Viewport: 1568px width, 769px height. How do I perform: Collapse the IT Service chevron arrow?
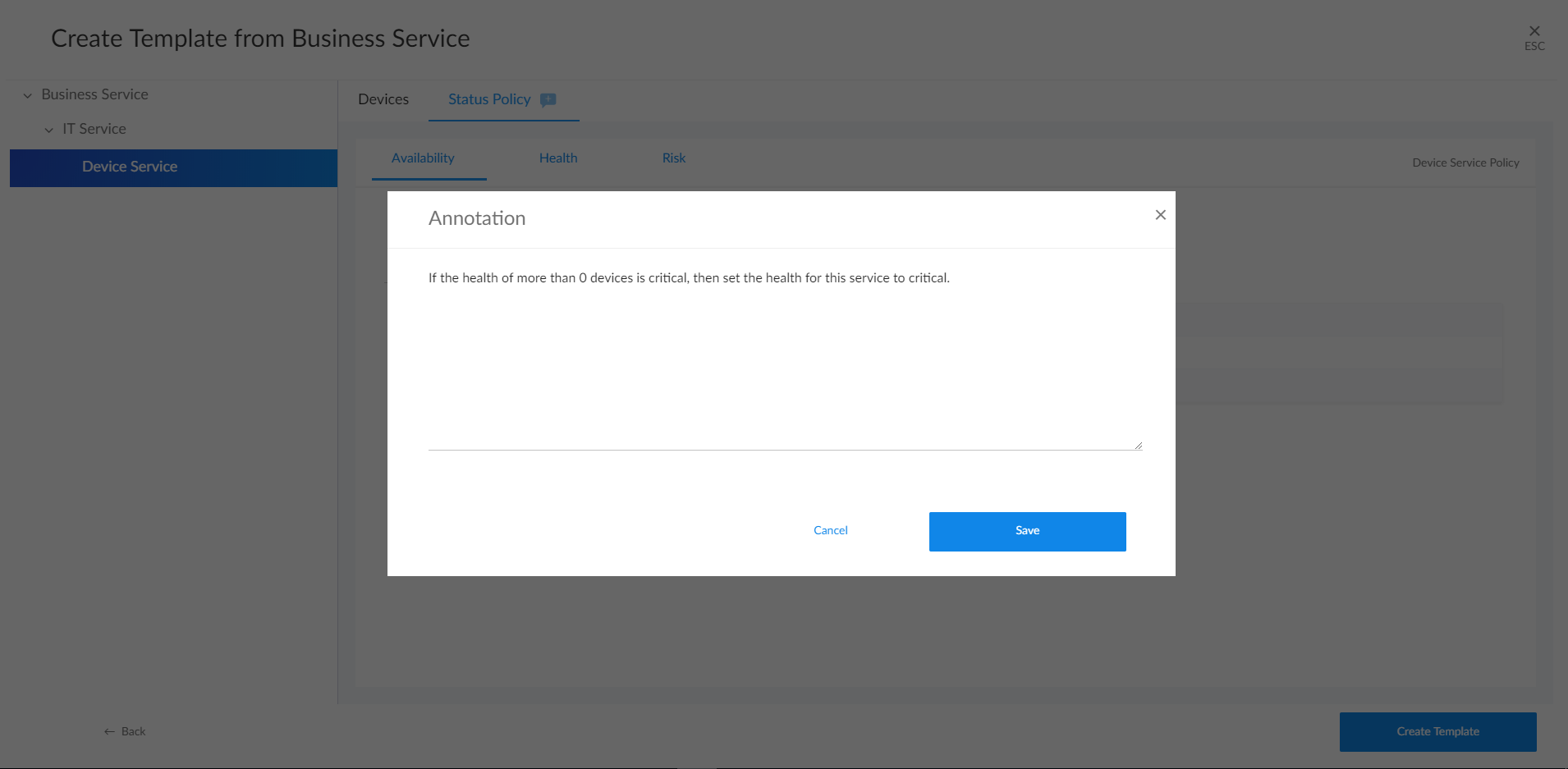49,130
